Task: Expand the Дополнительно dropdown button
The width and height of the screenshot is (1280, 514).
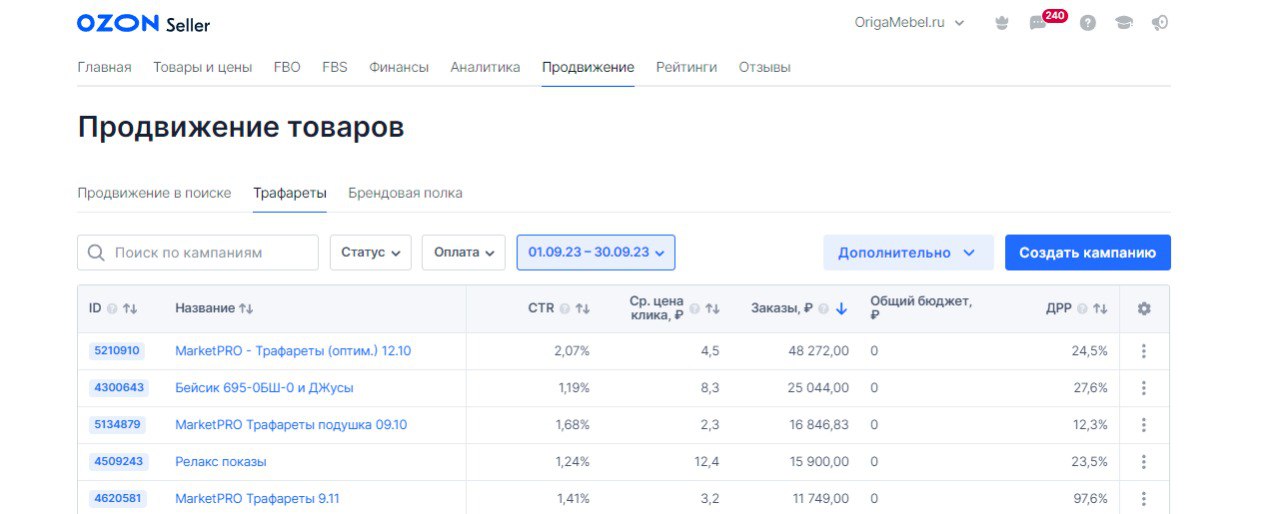Action: coord(908,253)
